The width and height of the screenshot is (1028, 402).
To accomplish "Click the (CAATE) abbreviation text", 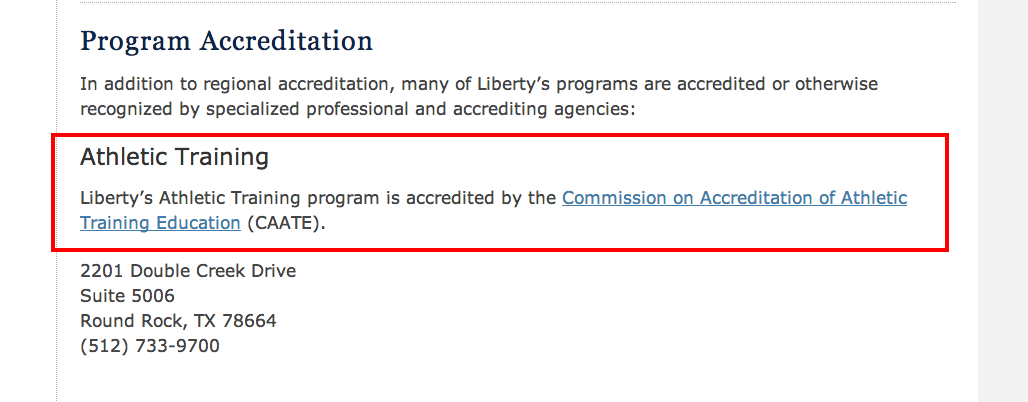I will click(x=286, y=223).
